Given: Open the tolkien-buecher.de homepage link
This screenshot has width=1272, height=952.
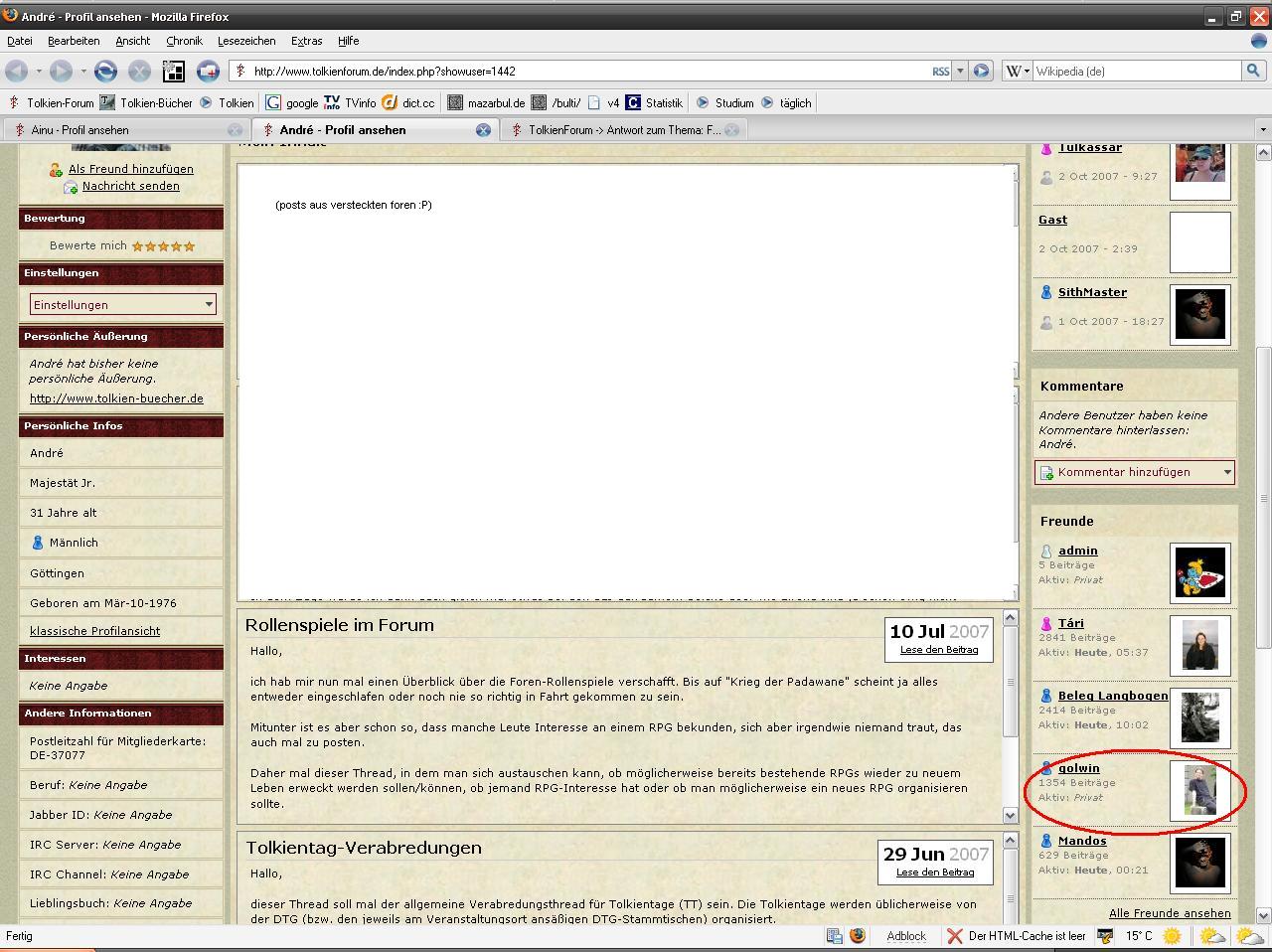Looking at the screenshot, I should (x=116, y=398).
